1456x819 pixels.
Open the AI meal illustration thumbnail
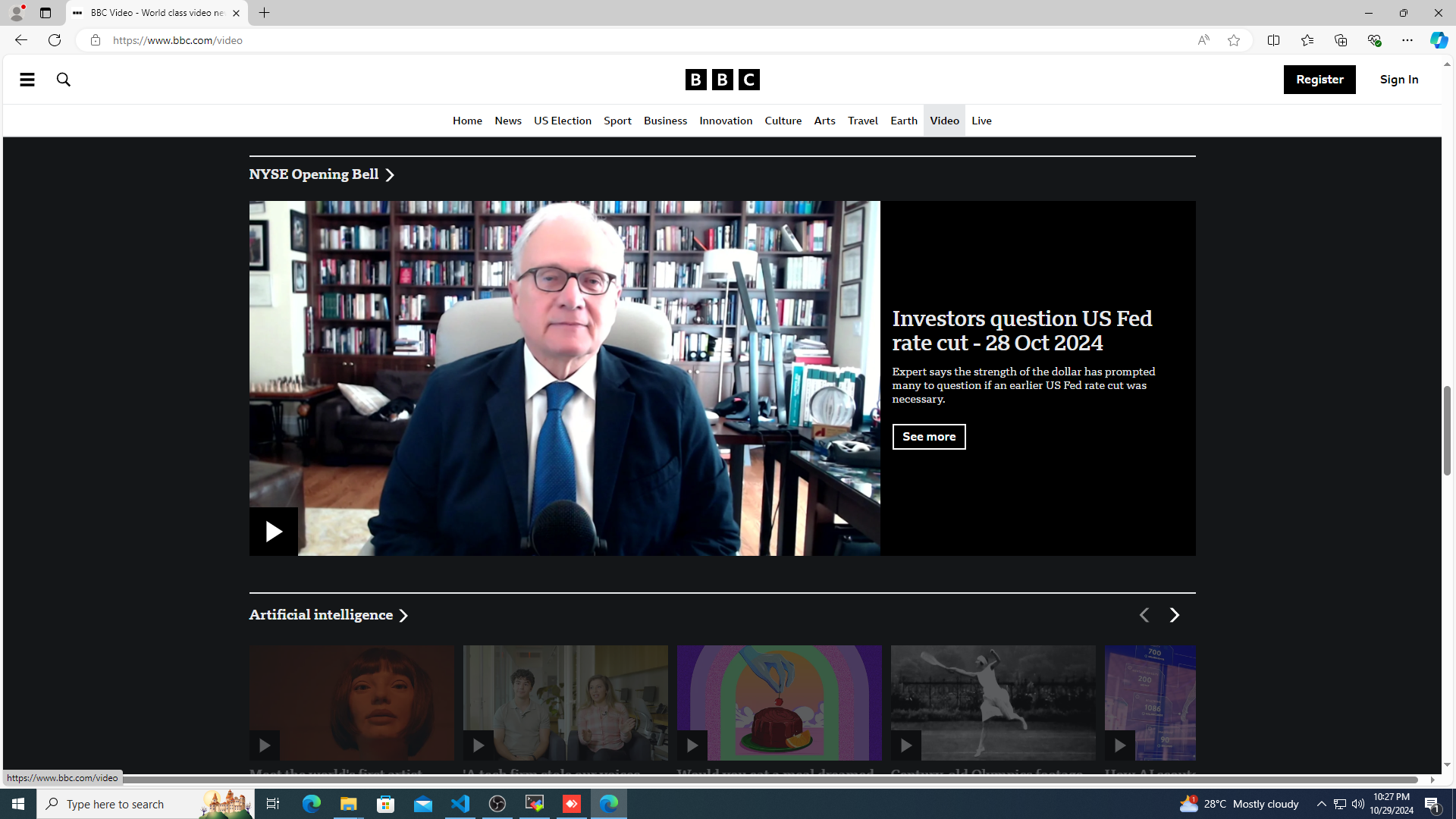pyautogui.click(x=780, y=703)
